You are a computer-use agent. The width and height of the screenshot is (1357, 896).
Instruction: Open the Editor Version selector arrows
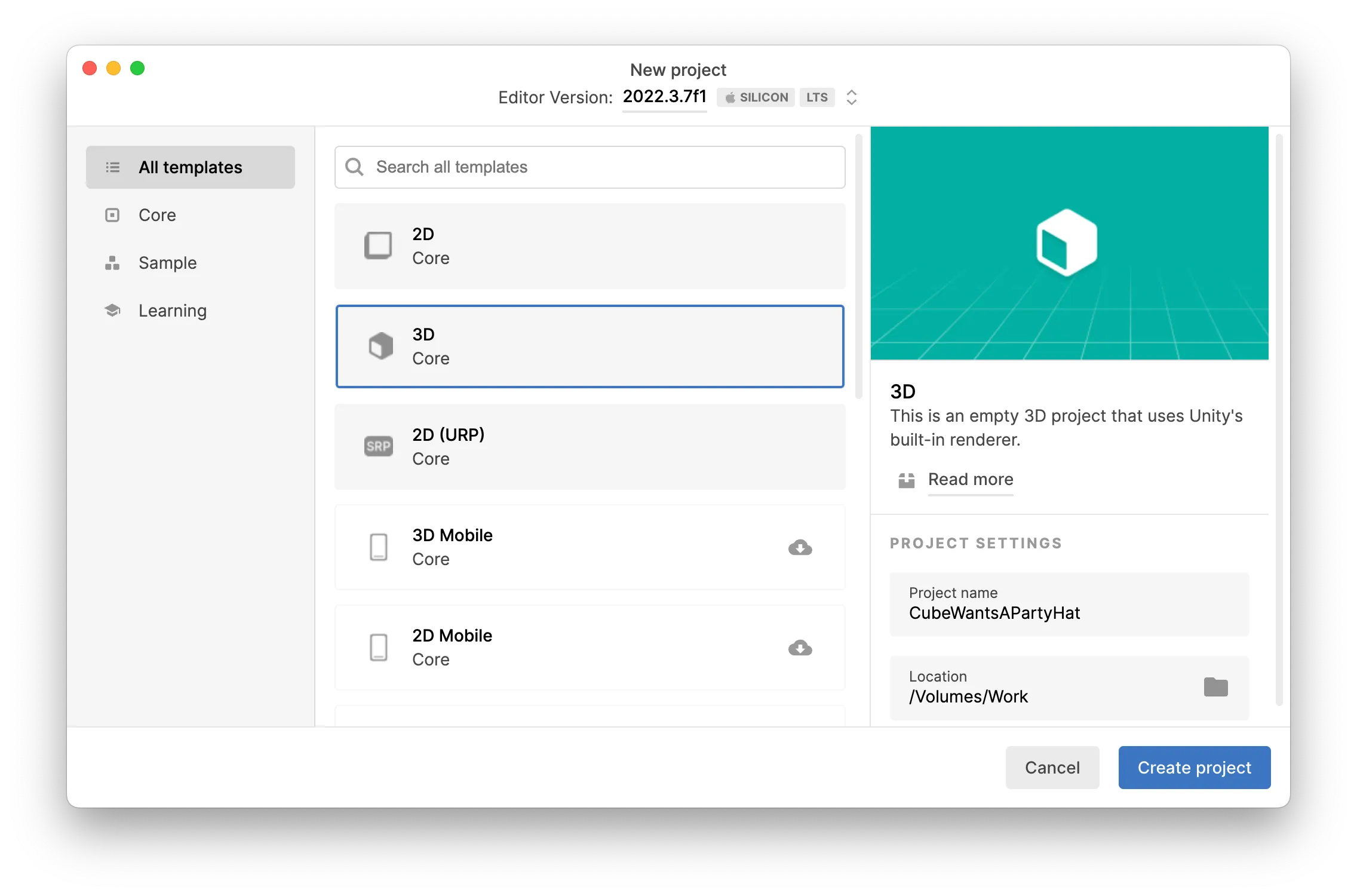point(852,97)
